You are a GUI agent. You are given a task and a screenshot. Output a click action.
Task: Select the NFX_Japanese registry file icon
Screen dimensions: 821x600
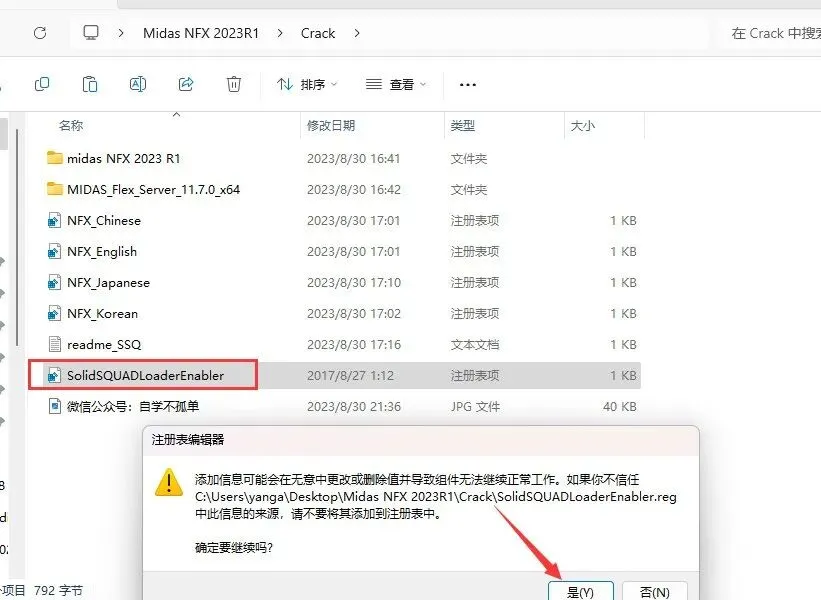click(x=54, y=282)
